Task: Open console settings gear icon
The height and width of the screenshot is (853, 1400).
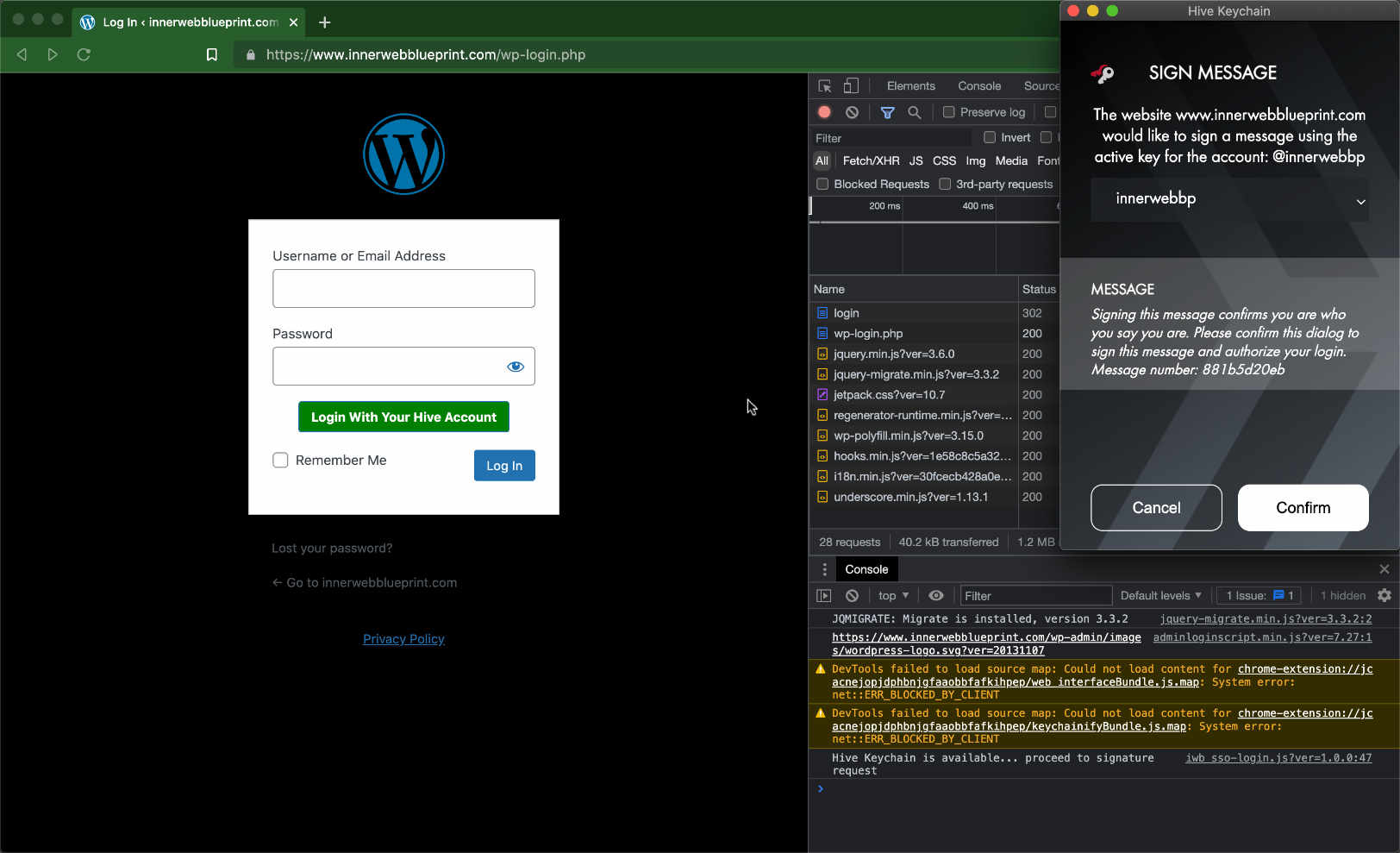Action: point(1384,596)
